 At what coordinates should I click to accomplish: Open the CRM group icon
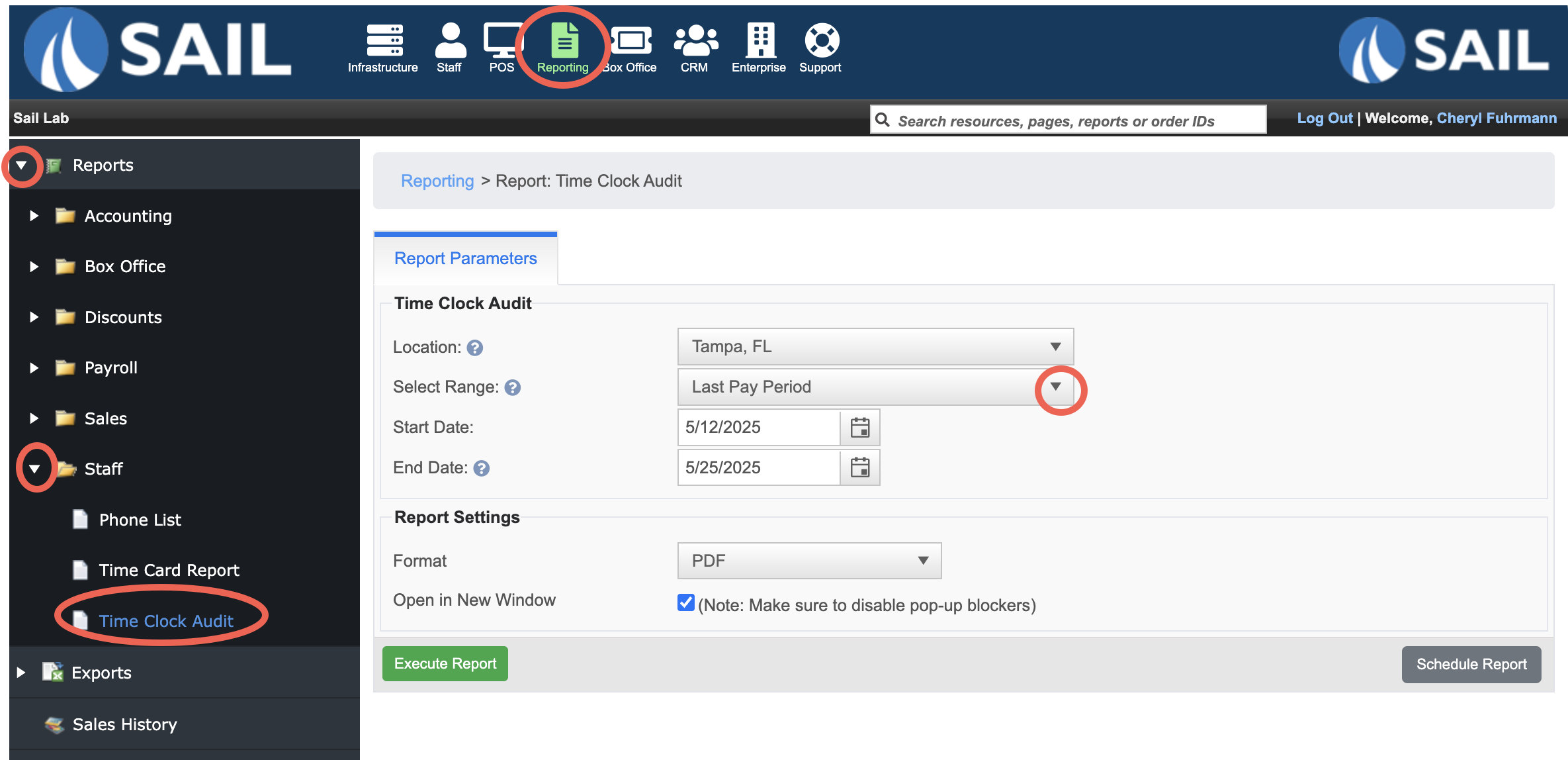pos(695,41)
